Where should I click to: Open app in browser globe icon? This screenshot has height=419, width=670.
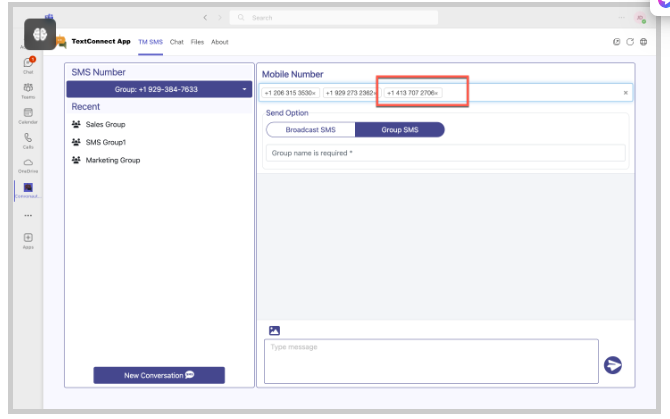pyautogui.click(x=644, y=41)
